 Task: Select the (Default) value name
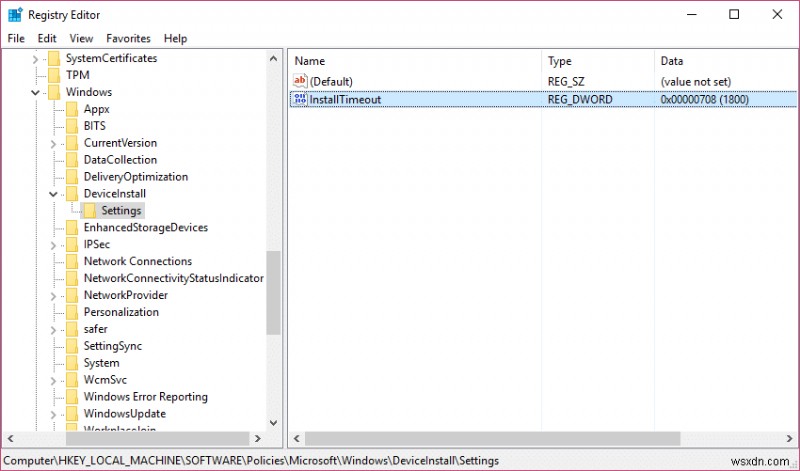[x=331, y=82]
